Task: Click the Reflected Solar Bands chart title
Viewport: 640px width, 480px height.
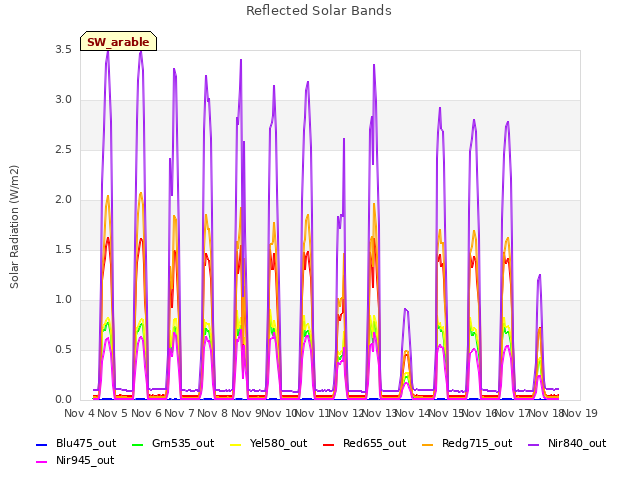Action: pos(319,11)
